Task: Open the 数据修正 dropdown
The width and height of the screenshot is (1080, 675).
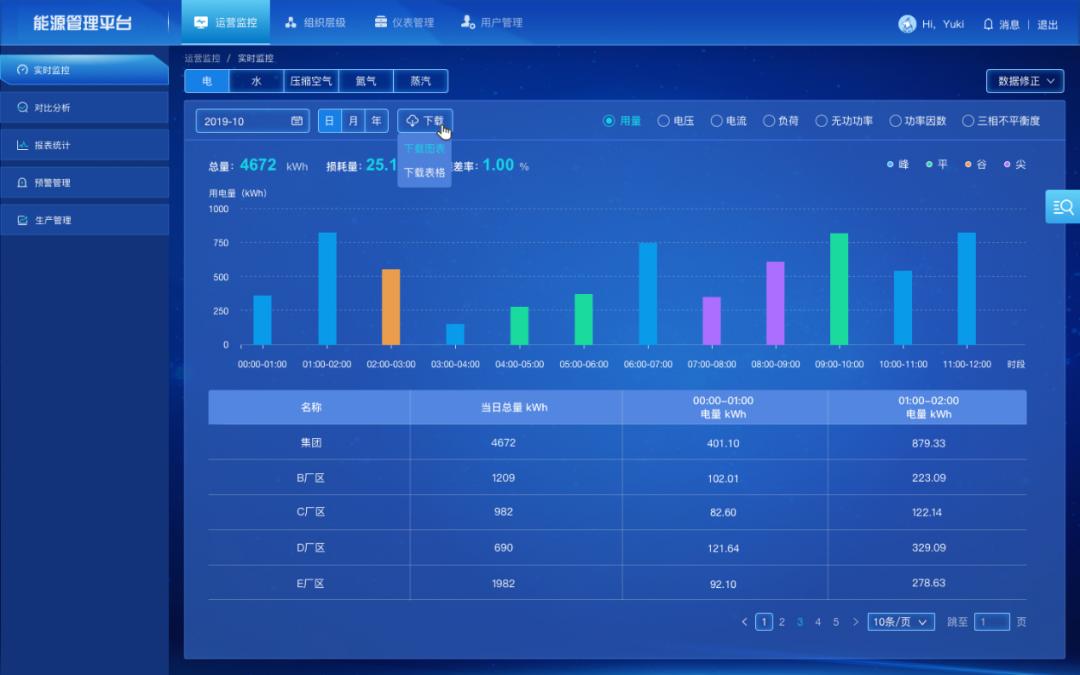Action: point(1025,81)
